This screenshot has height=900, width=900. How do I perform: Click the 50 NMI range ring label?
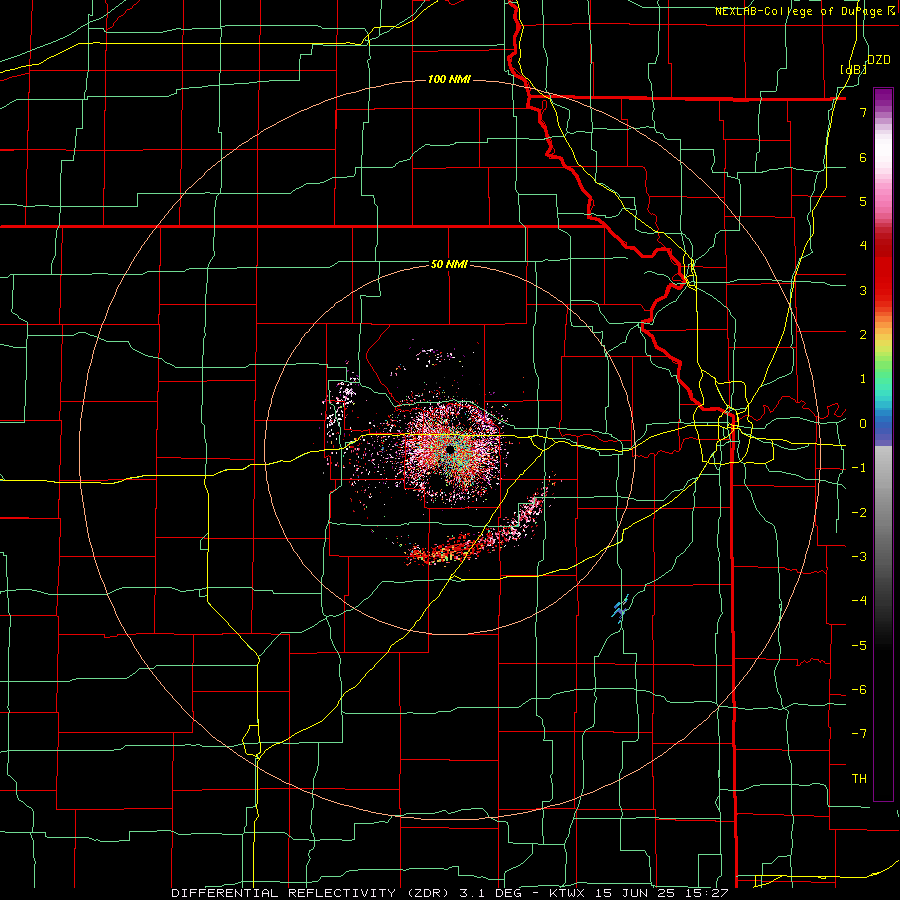pos(449,264)
